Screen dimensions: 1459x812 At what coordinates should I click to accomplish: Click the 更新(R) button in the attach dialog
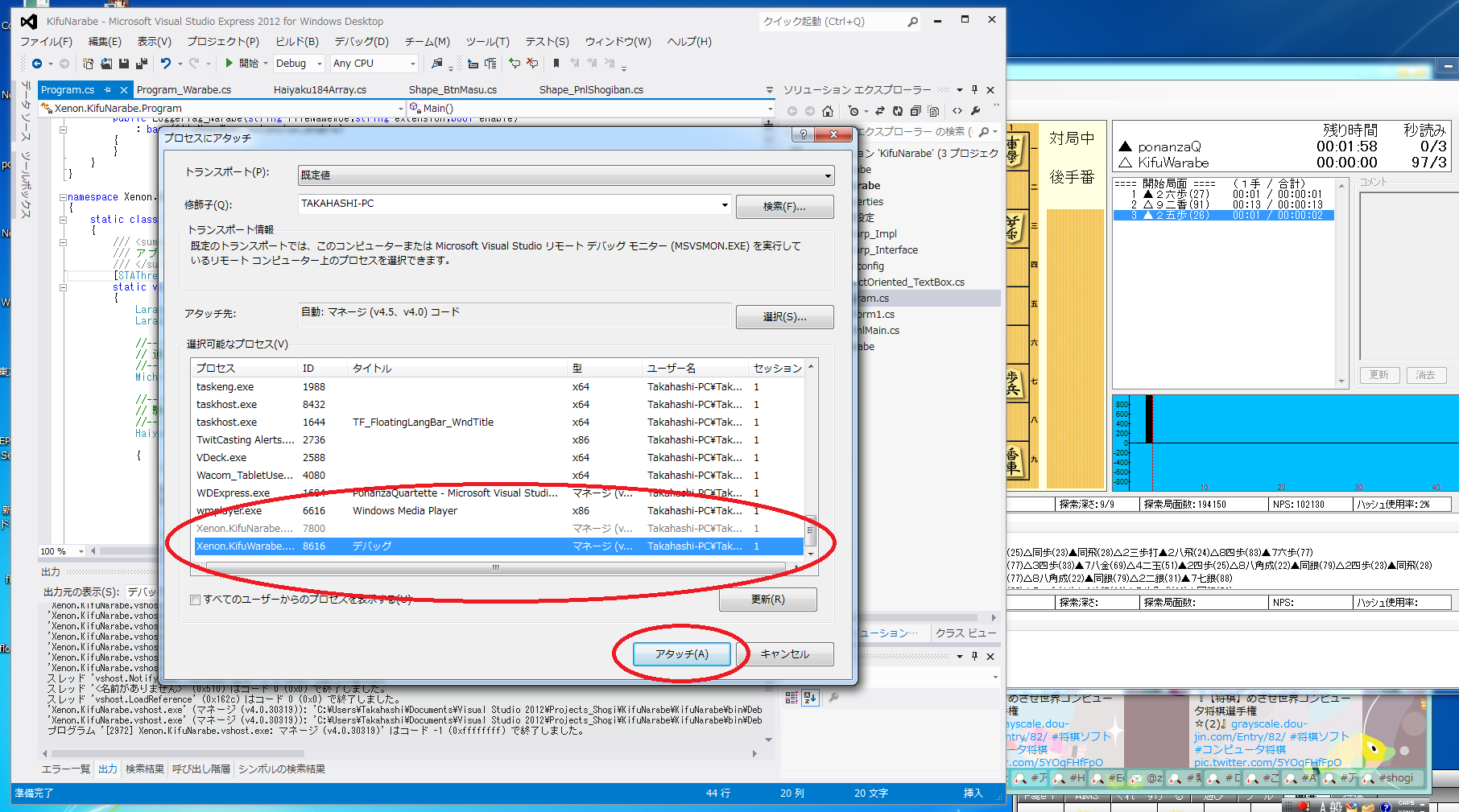767,600
